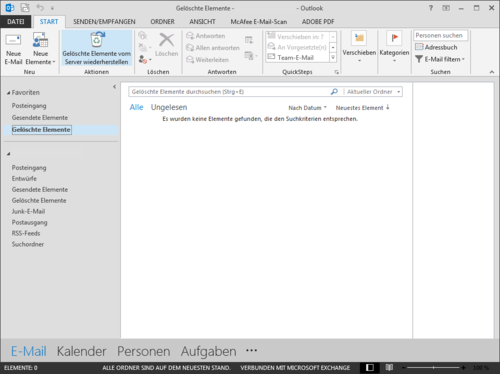500x374 pixels.
Task: Open the Junk-E-Mail block sender icon menu
Action: coord(145,59)
